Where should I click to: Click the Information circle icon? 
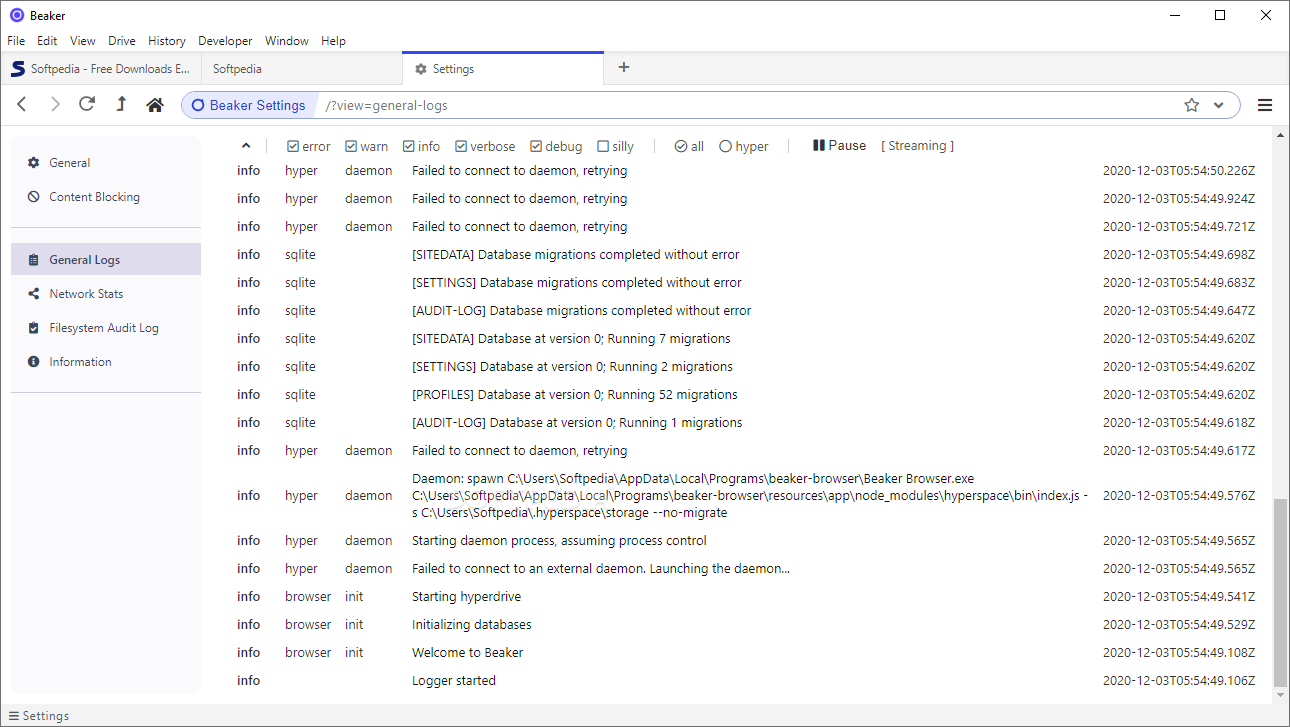coord(34,362)
